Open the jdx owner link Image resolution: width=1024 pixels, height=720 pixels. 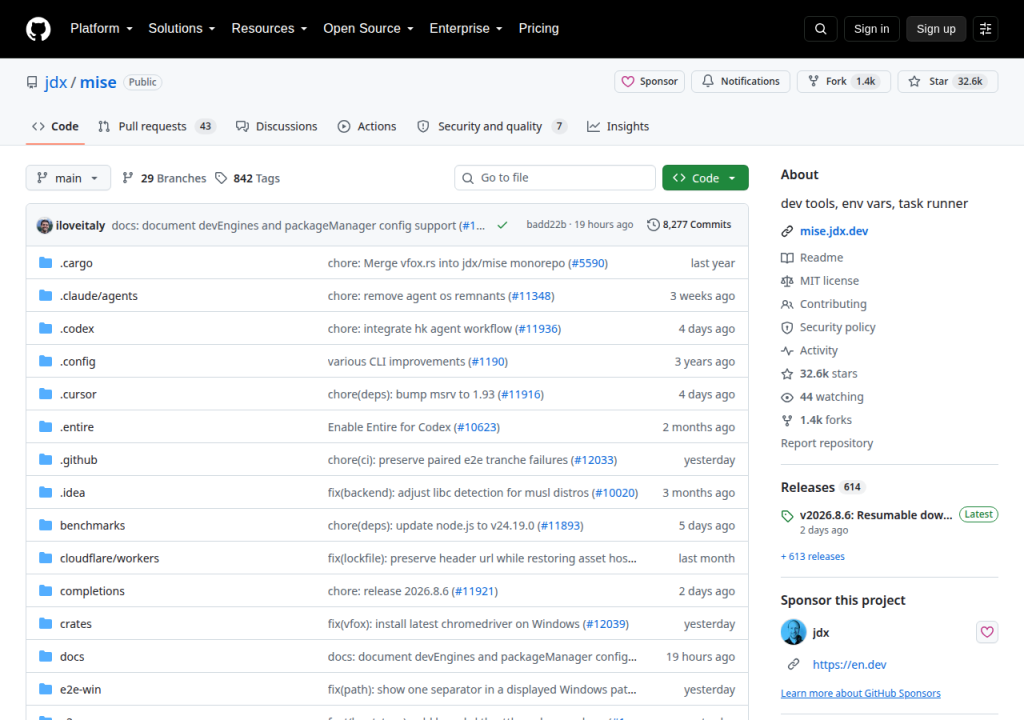click(x=56, y=82)
